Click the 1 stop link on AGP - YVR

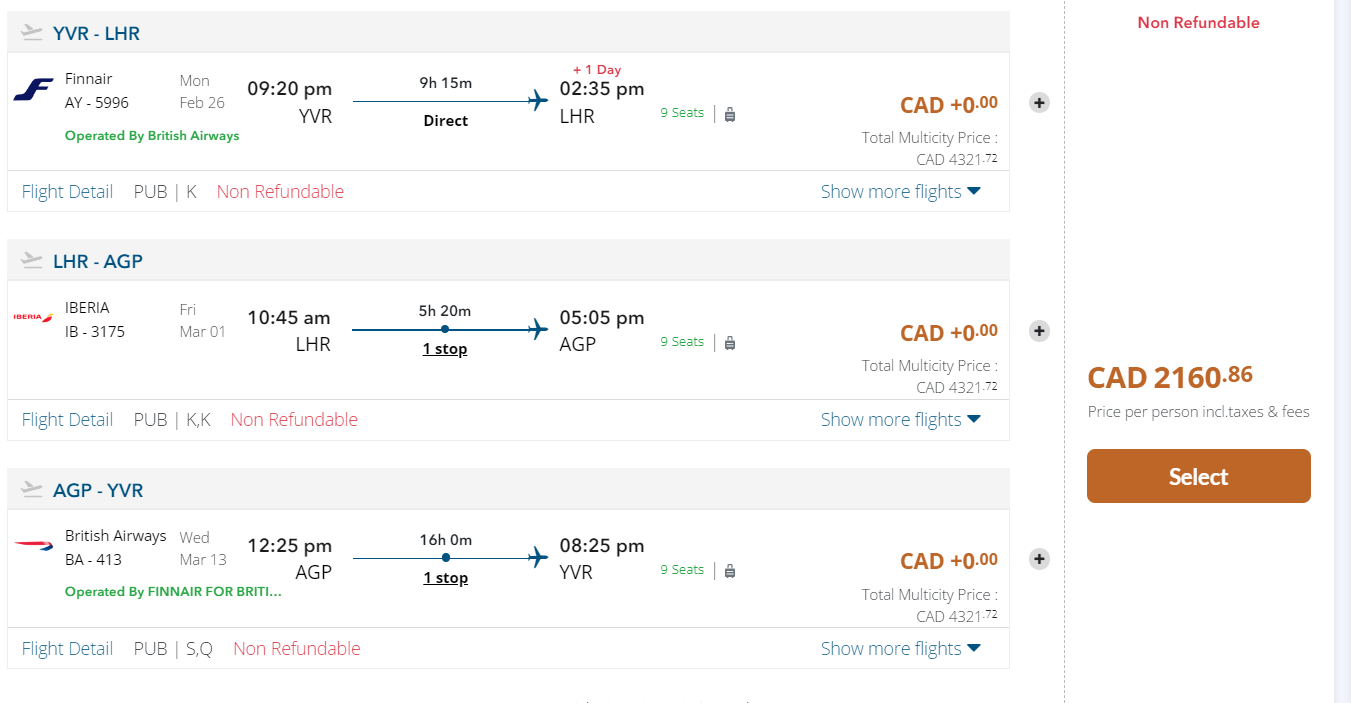pyautogui.click(x=445, y=578)
